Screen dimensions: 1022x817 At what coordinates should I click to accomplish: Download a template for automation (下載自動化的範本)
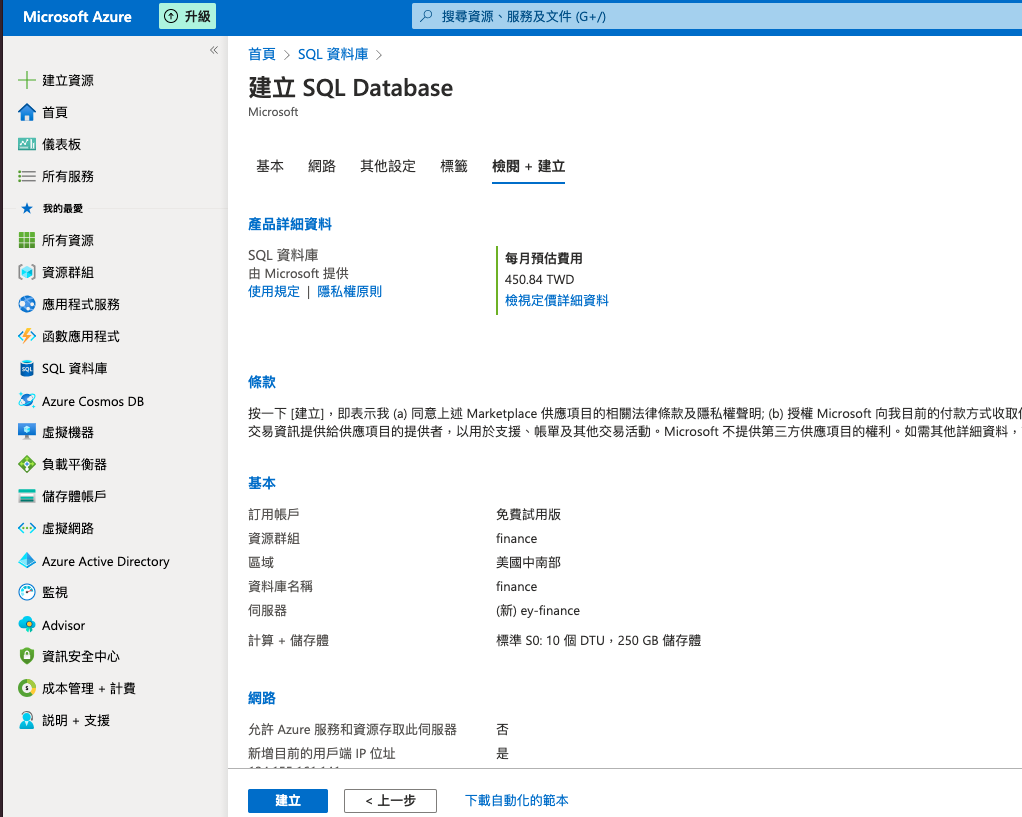point(516,801)
